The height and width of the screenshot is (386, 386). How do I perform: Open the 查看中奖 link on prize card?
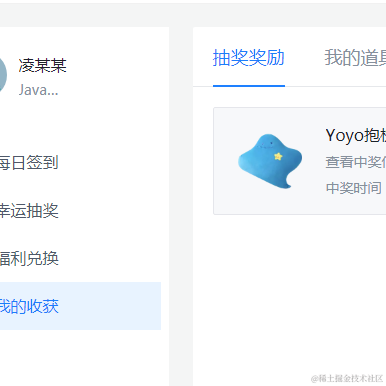(356, 162)
